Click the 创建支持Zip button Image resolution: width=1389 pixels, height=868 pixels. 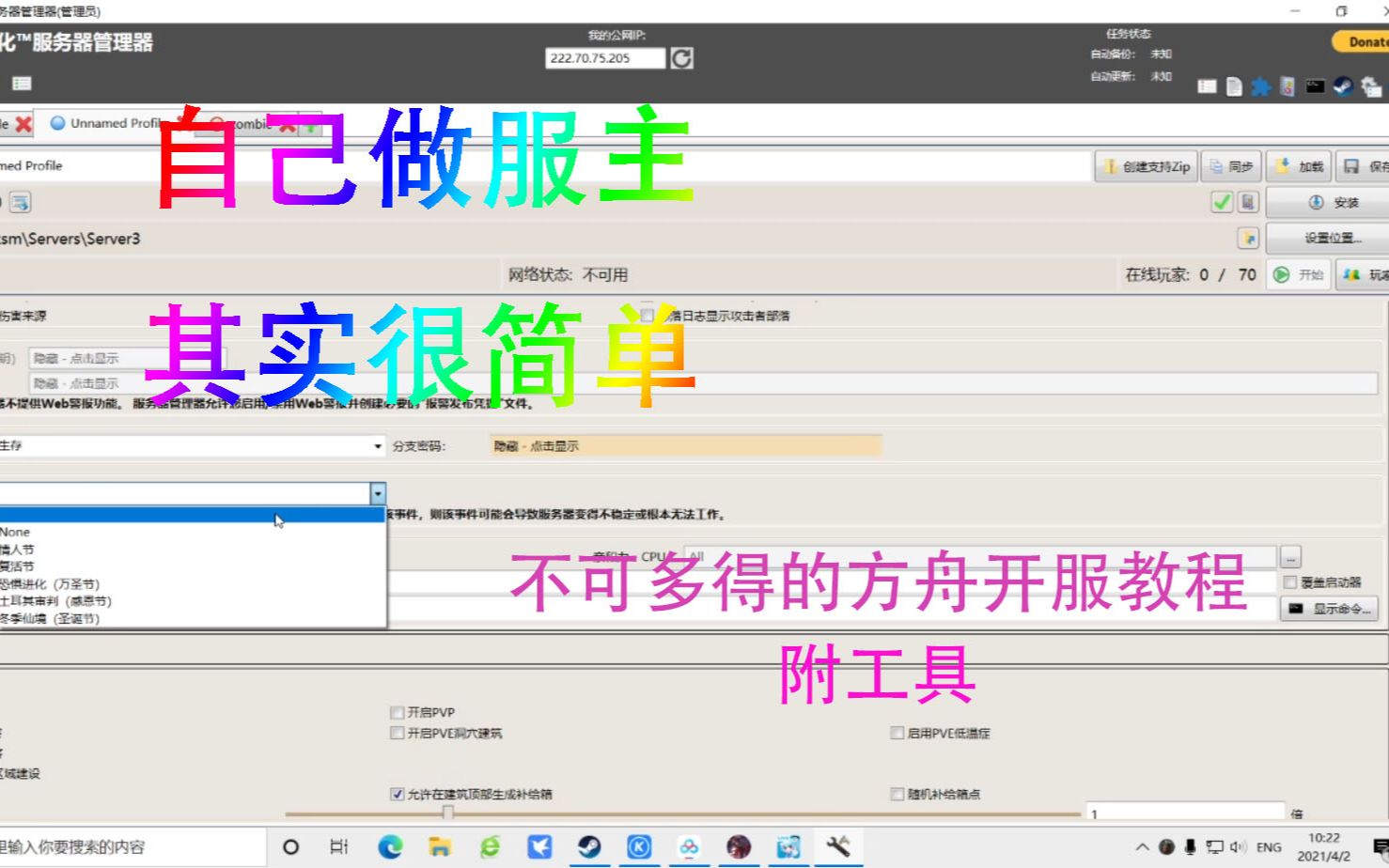(1146, 165)
